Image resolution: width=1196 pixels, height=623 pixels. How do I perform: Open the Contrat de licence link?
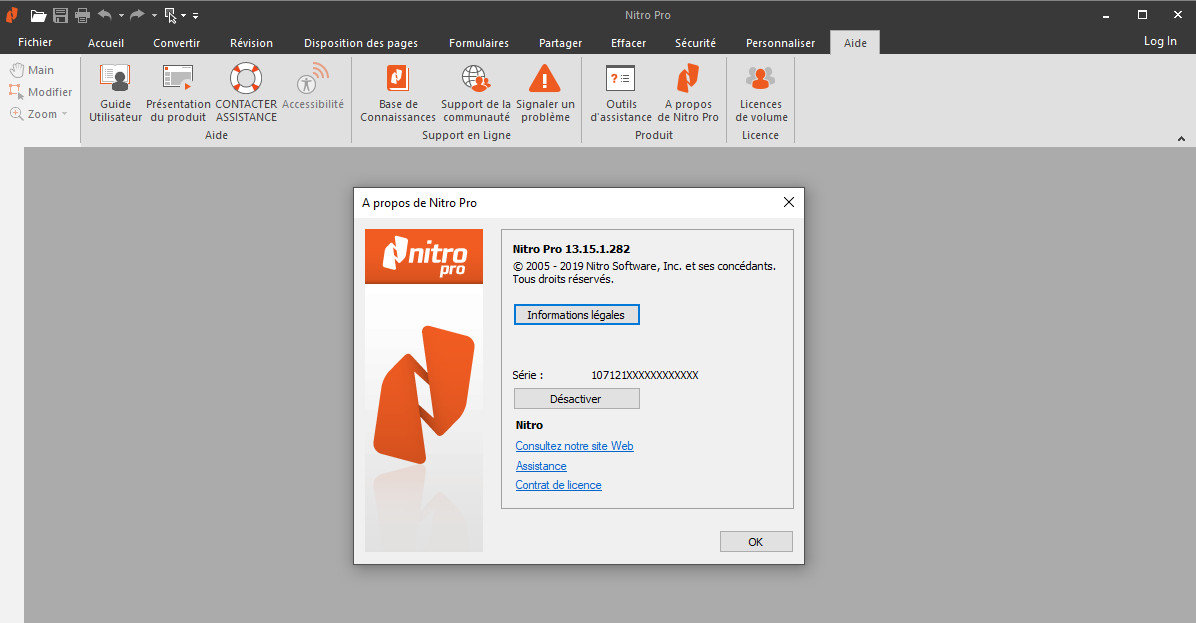(x=558, y=485)
